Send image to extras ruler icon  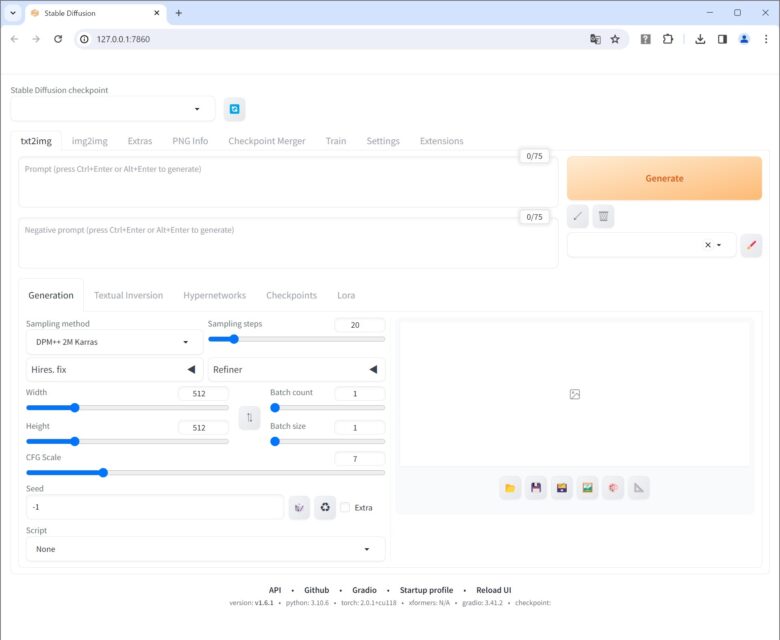639,488
